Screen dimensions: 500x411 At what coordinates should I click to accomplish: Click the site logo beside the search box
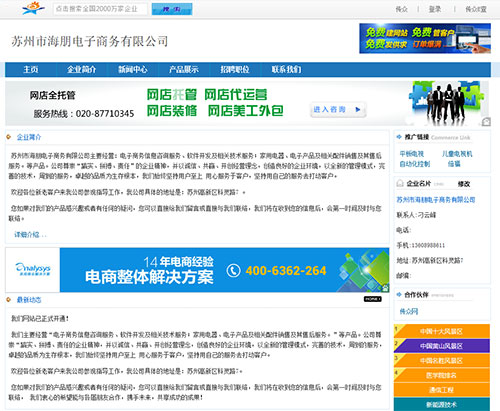pos(33,8)
